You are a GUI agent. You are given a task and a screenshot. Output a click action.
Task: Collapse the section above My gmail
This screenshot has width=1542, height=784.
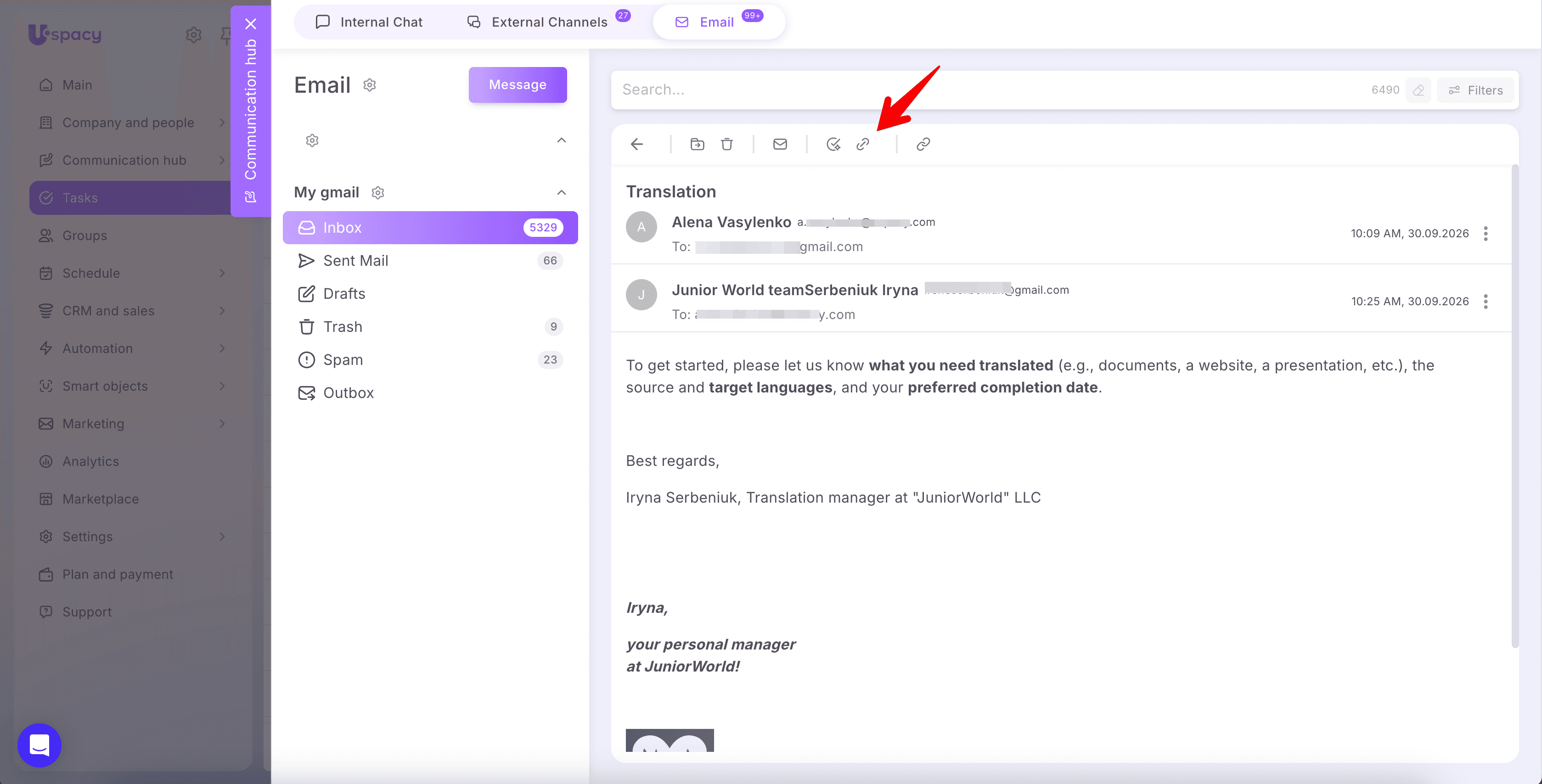pyautogui.click(x=562, y=140)
